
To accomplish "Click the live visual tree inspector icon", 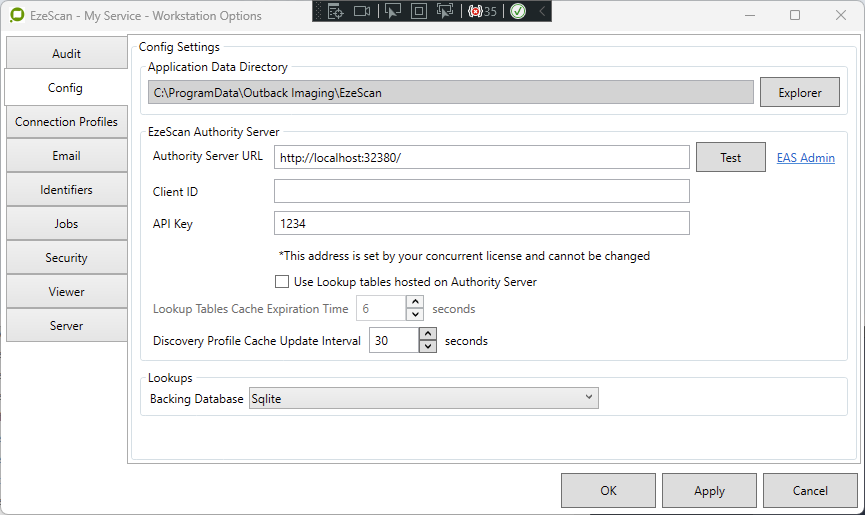I will click(335, 11).
